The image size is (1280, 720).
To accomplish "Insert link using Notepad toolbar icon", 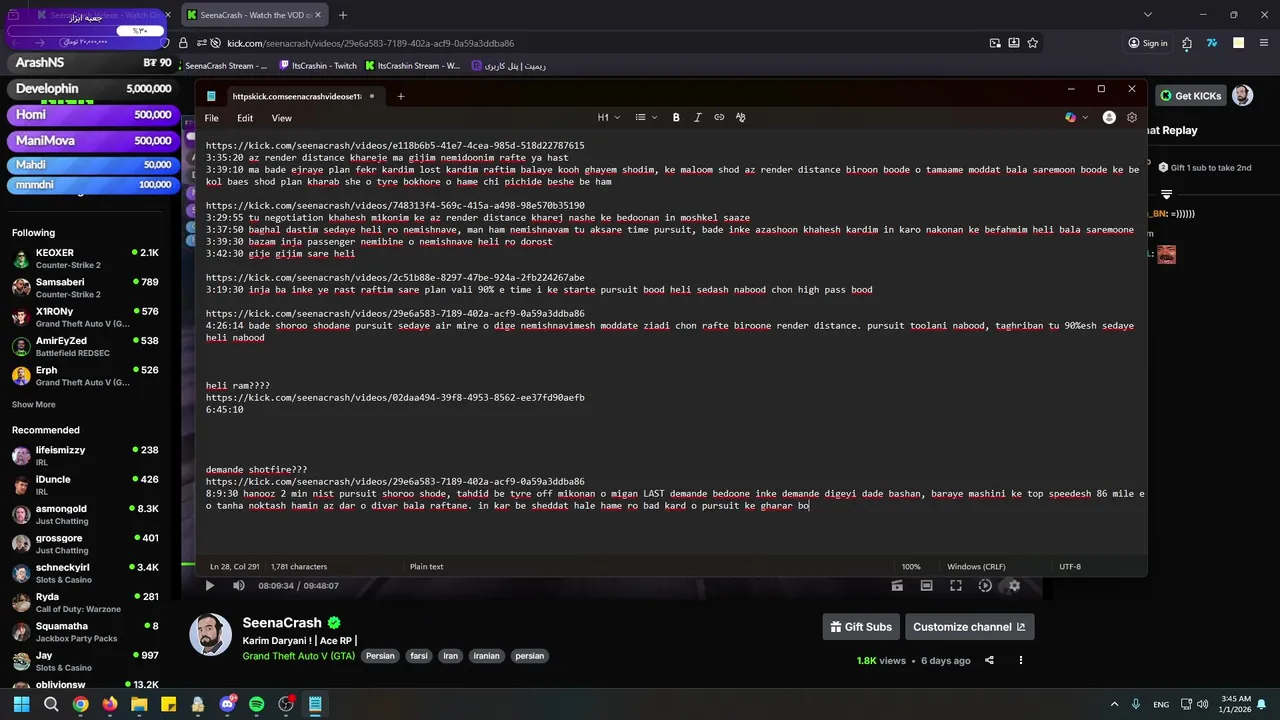I will (x=719, y=117).
